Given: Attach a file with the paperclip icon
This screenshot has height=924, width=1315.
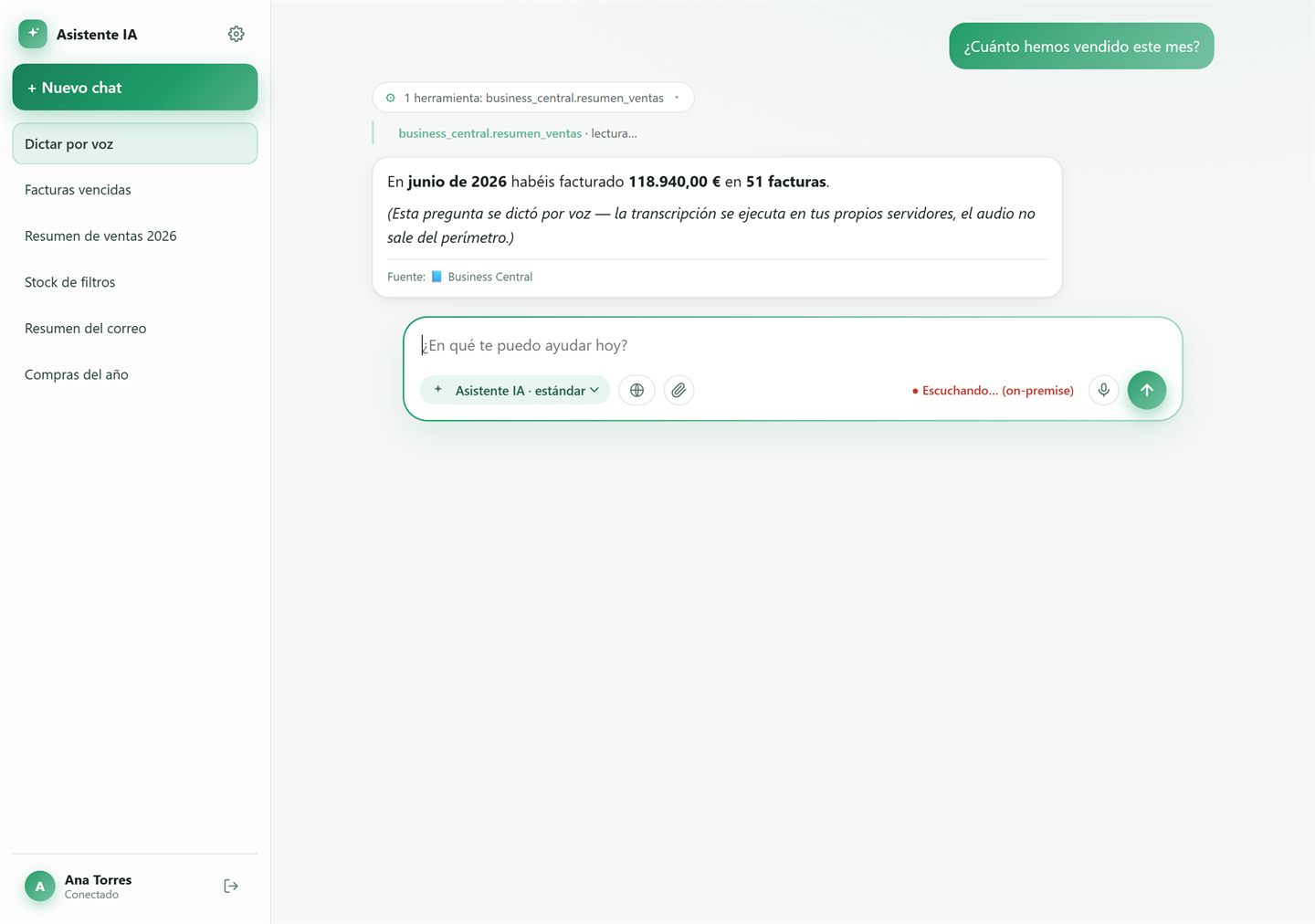Looking at the screenshot, I should 679,390.
